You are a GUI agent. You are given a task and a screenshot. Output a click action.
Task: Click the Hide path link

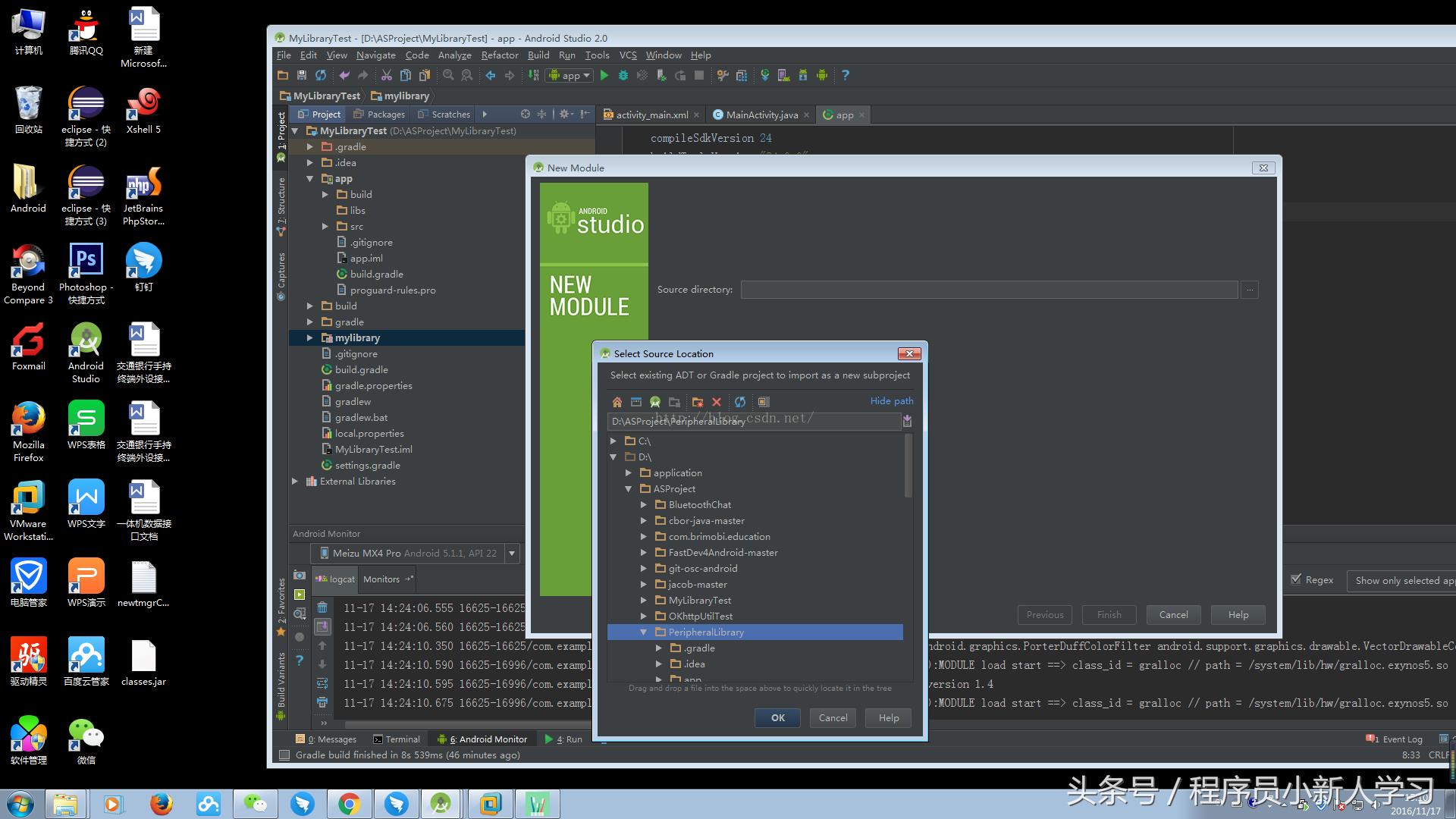pyautogui.click(x=891, y=400)
